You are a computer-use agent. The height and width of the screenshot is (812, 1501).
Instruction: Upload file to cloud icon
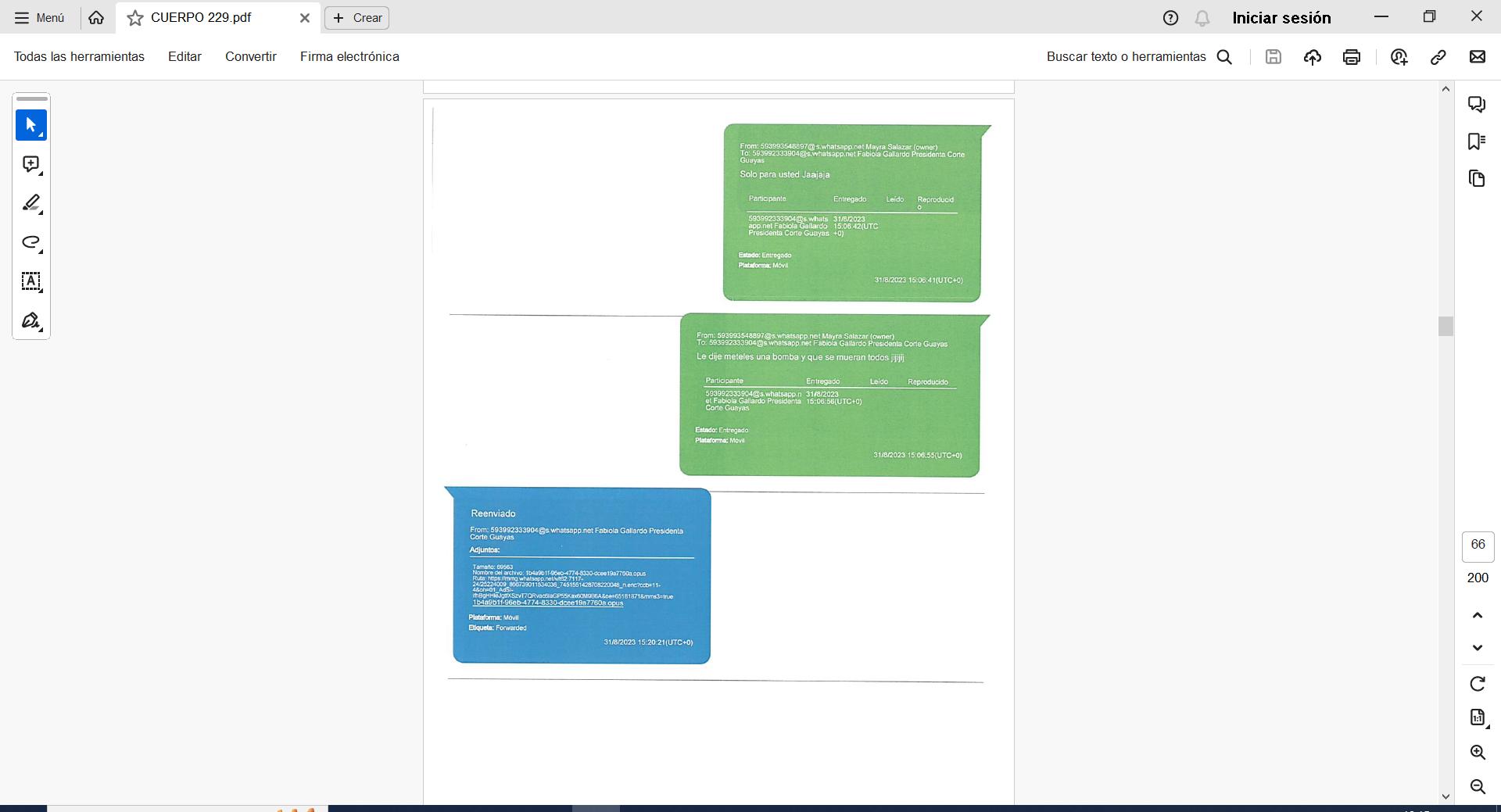[x=1313, y=56]
